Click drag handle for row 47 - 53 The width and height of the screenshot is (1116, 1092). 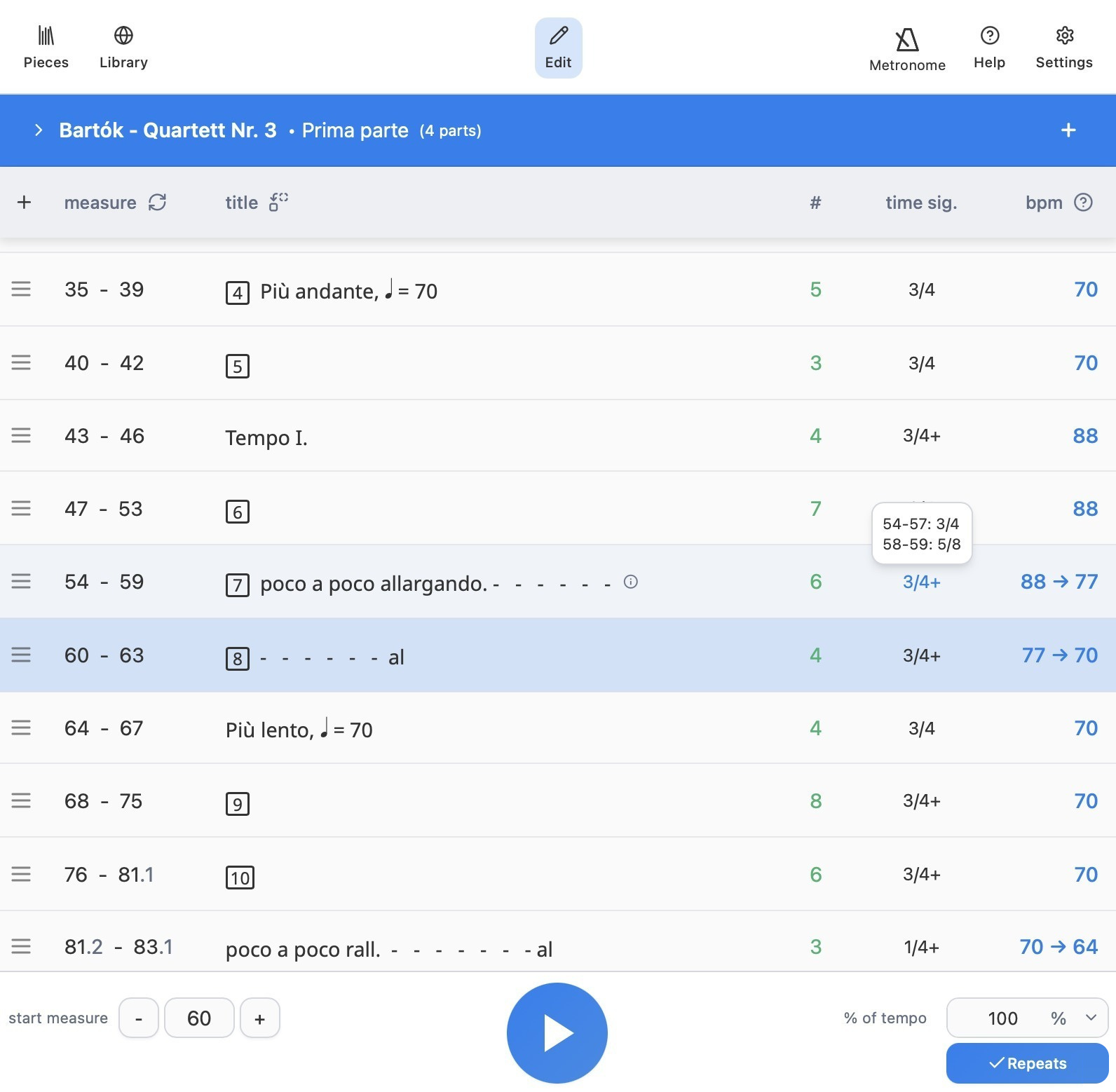(21, 508)
